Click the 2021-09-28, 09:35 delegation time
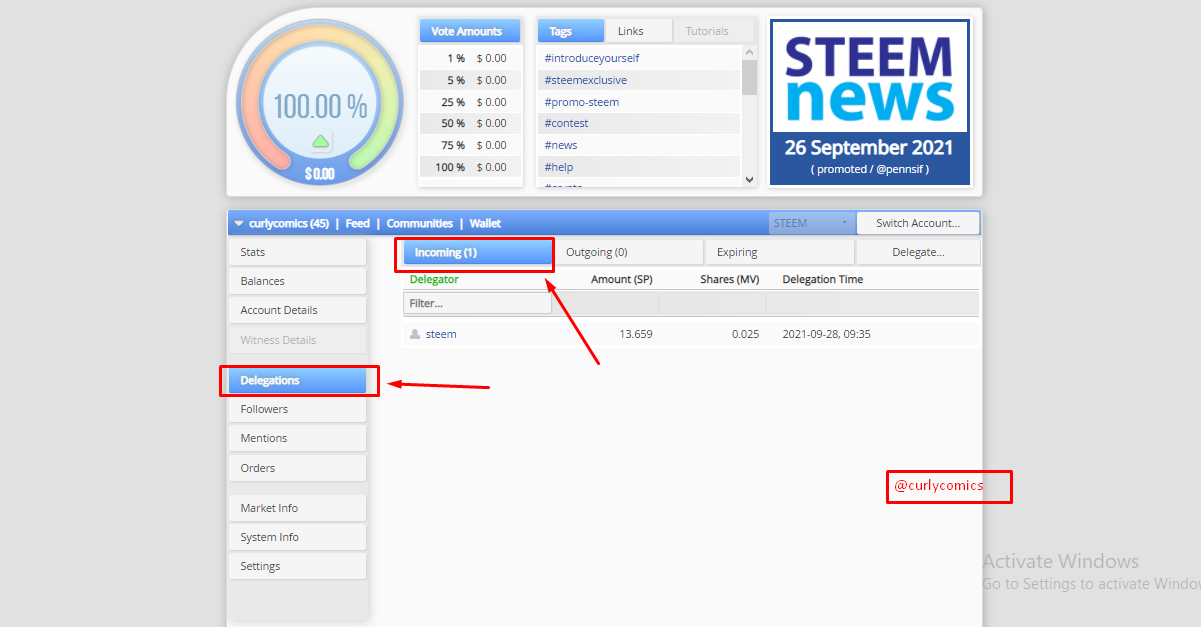1201x627 pixels. pyautogui.click(x=826, y=334)
